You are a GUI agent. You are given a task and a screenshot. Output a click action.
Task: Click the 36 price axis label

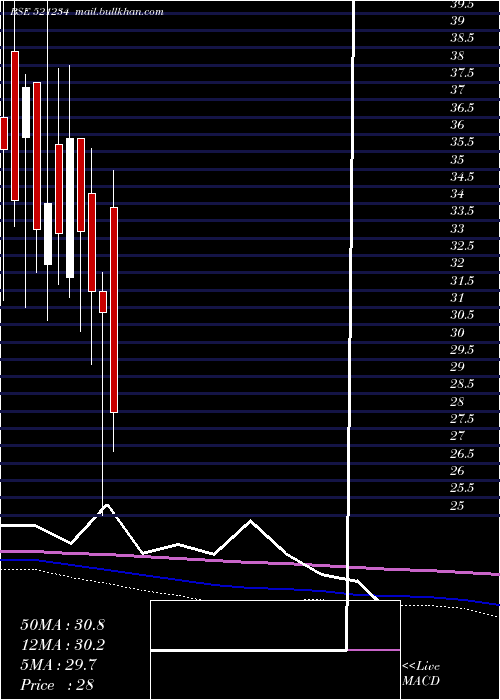pos(458,124)
